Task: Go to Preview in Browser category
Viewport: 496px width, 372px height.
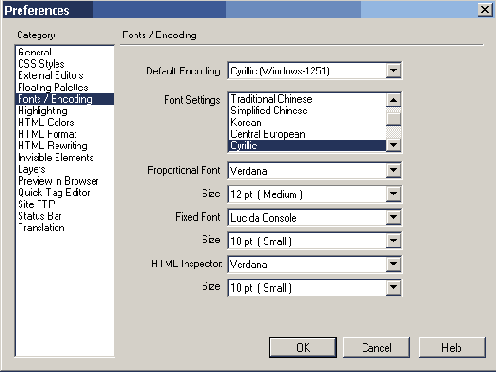Action: pyautogui.click(x=58, y=181)
